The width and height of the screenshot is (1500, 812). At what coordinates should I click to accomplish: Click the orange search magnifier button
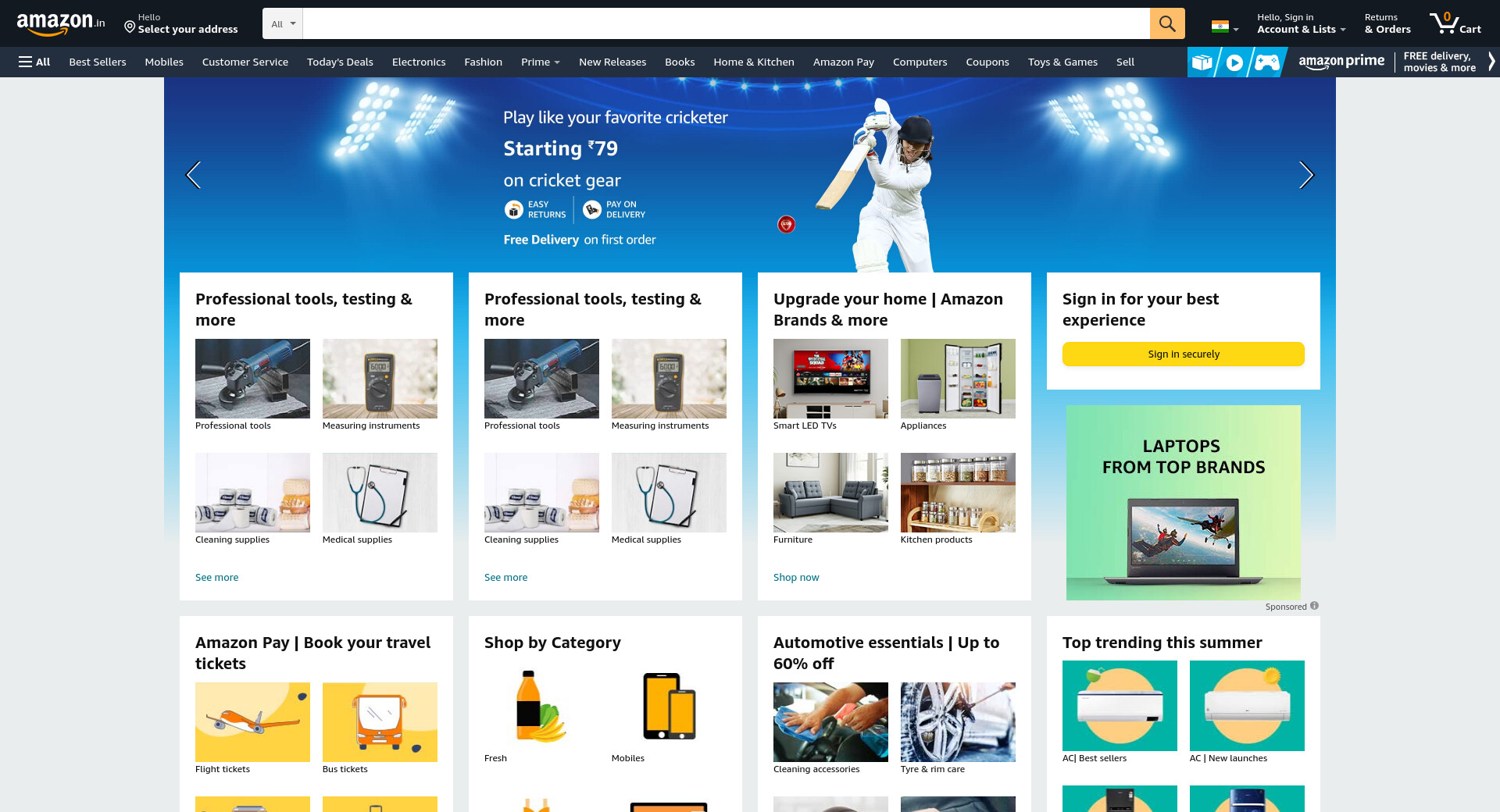1167,23
